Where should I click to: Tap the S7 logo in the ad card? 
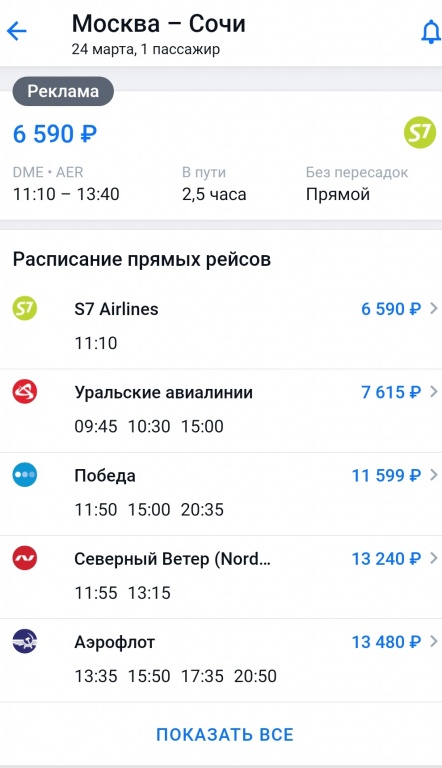tap(419, 132)
